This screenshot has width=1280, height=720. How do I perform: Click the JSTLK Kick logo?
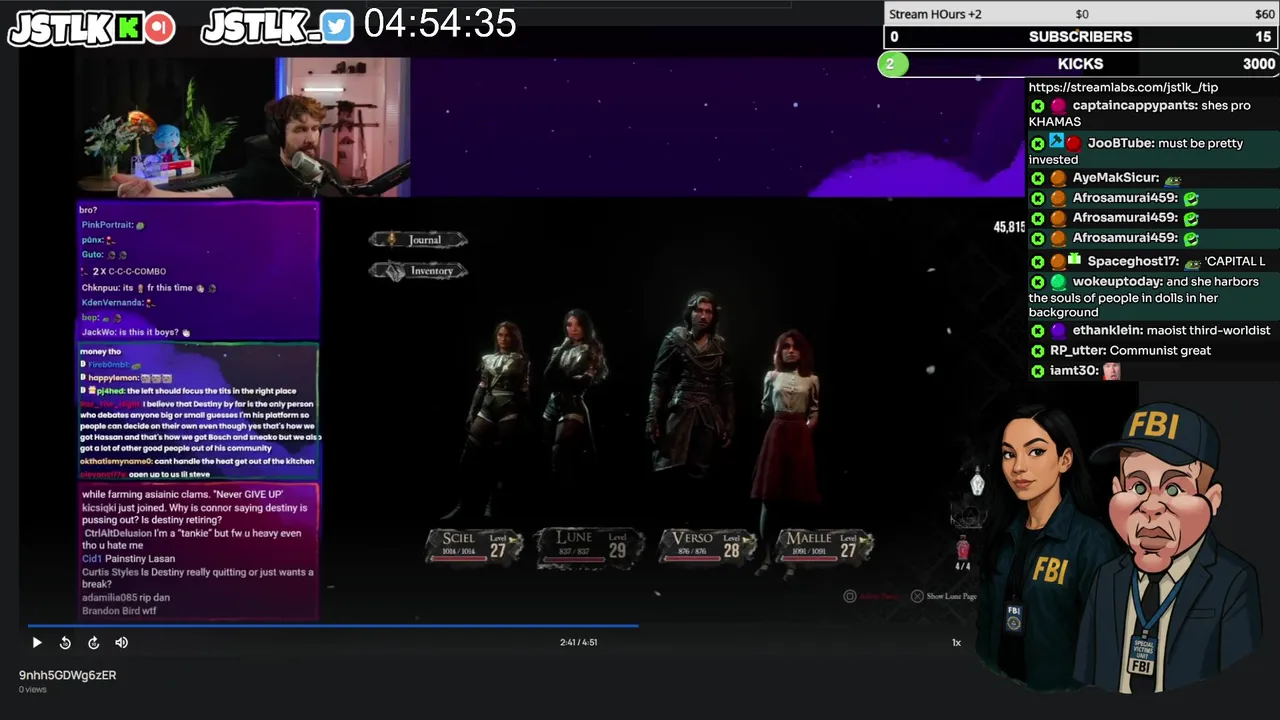91,28
